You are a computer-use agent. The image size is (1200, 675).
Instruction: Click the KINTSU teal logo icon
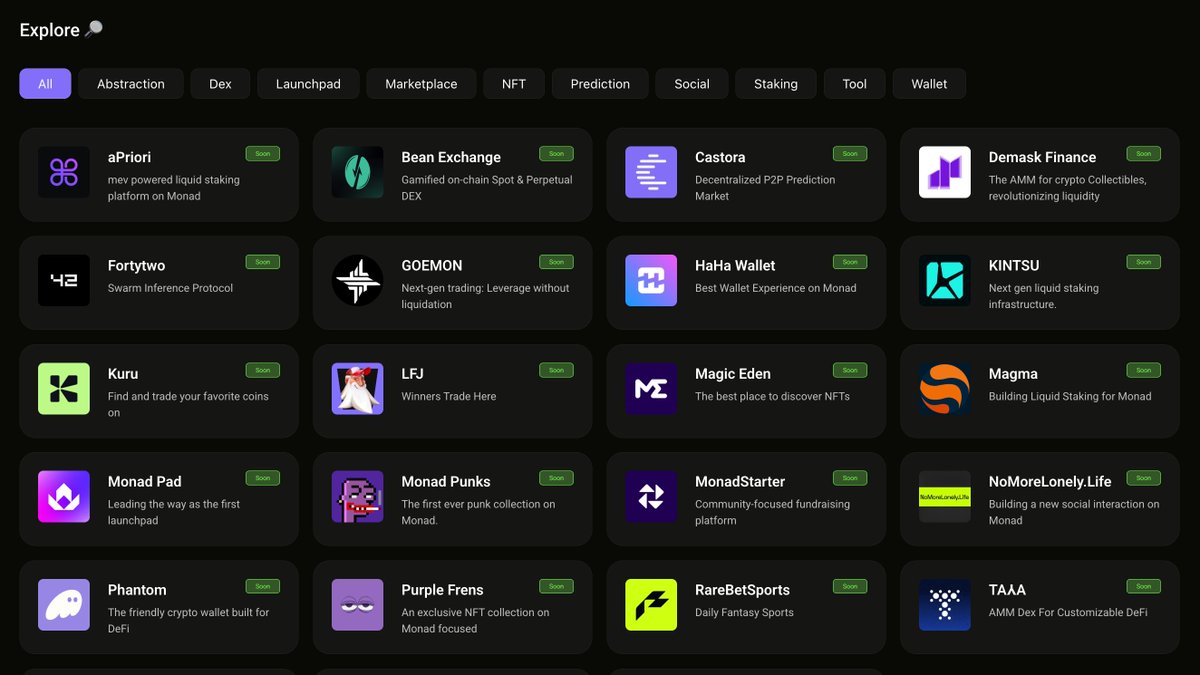[945, 280]
